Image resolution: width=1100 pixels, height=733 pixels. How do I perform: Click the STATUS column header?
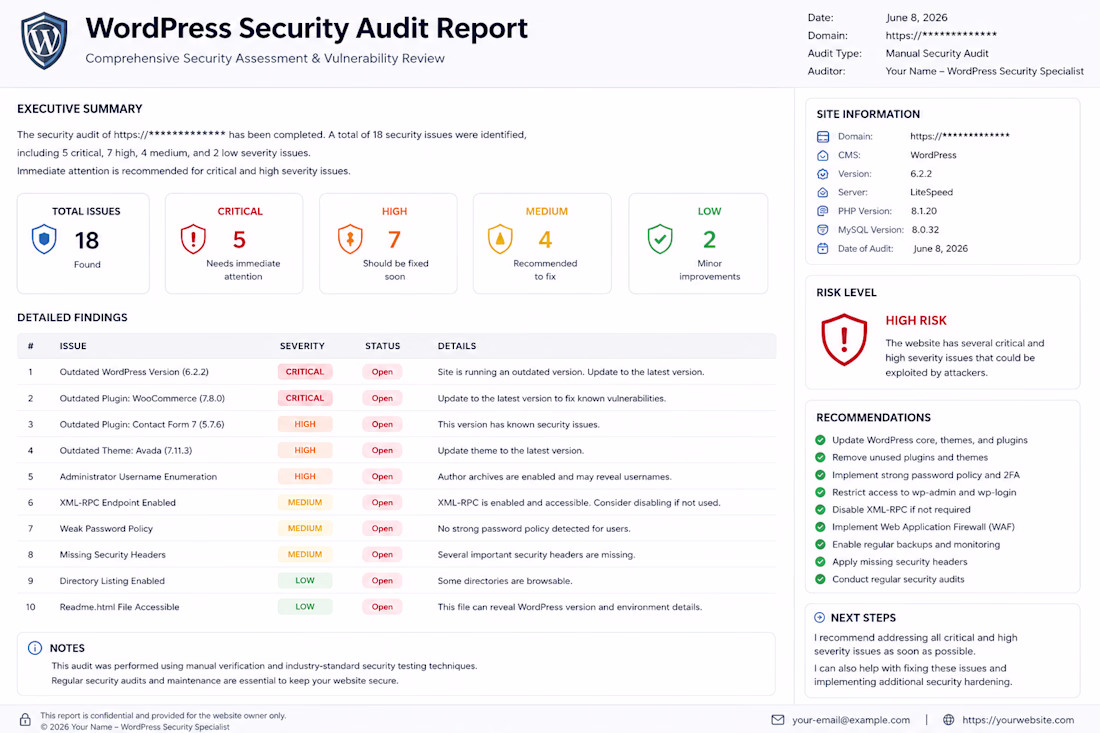pos(382,347)
